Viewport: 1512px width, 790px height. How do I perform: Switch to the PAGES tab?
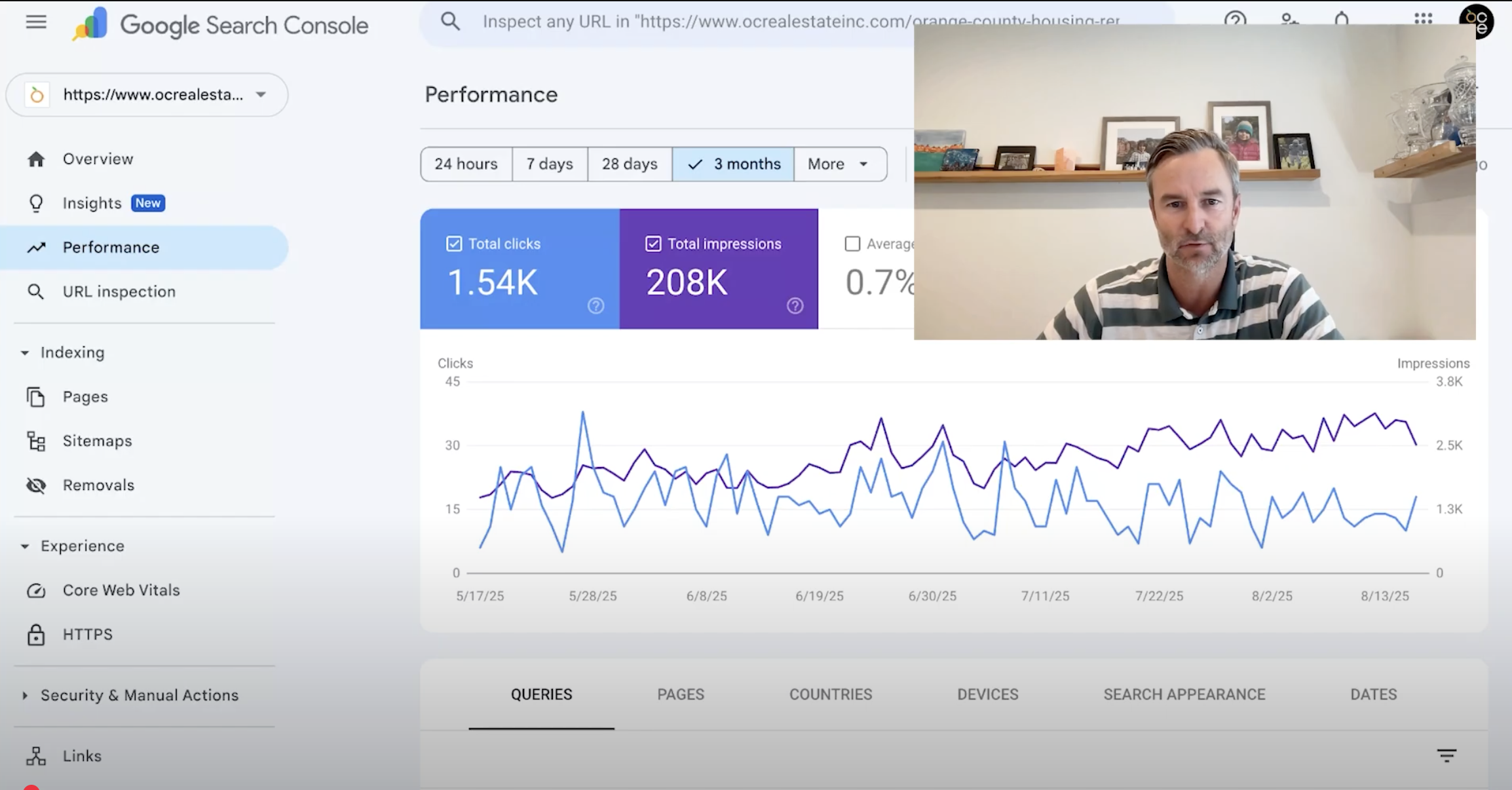point(681,694)
